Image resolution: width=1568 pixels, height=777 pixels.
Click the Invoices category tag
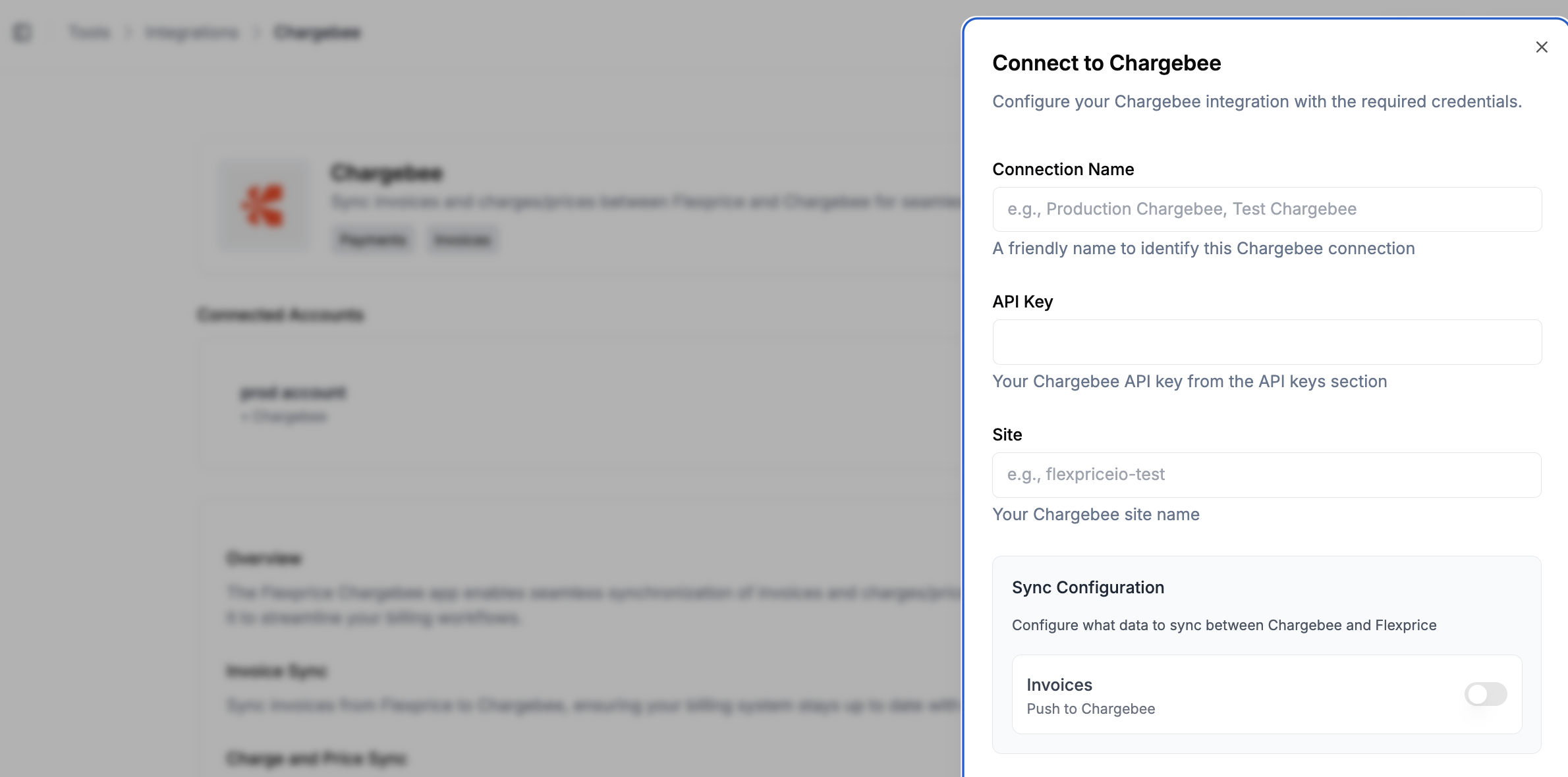click(x=462, y=240)
